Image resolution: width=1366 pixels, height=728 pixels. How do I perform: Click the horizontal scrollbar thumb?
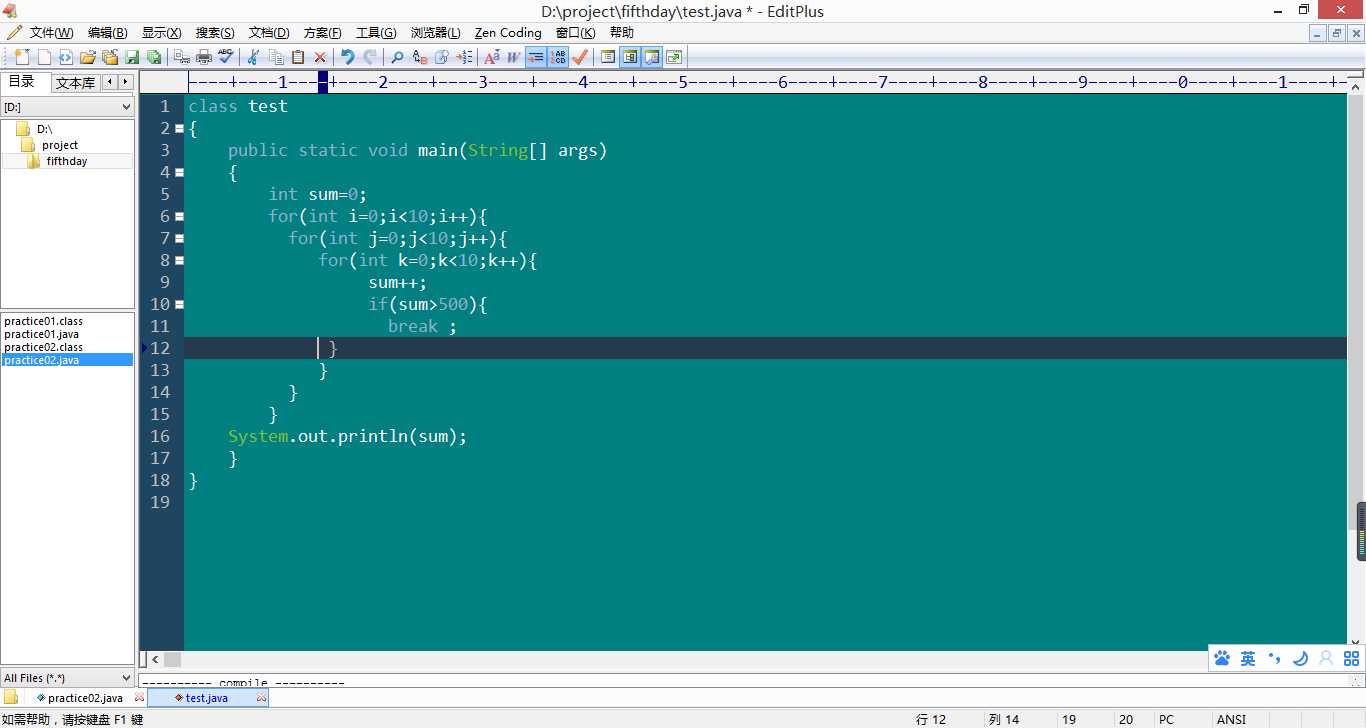pos(172,660)
